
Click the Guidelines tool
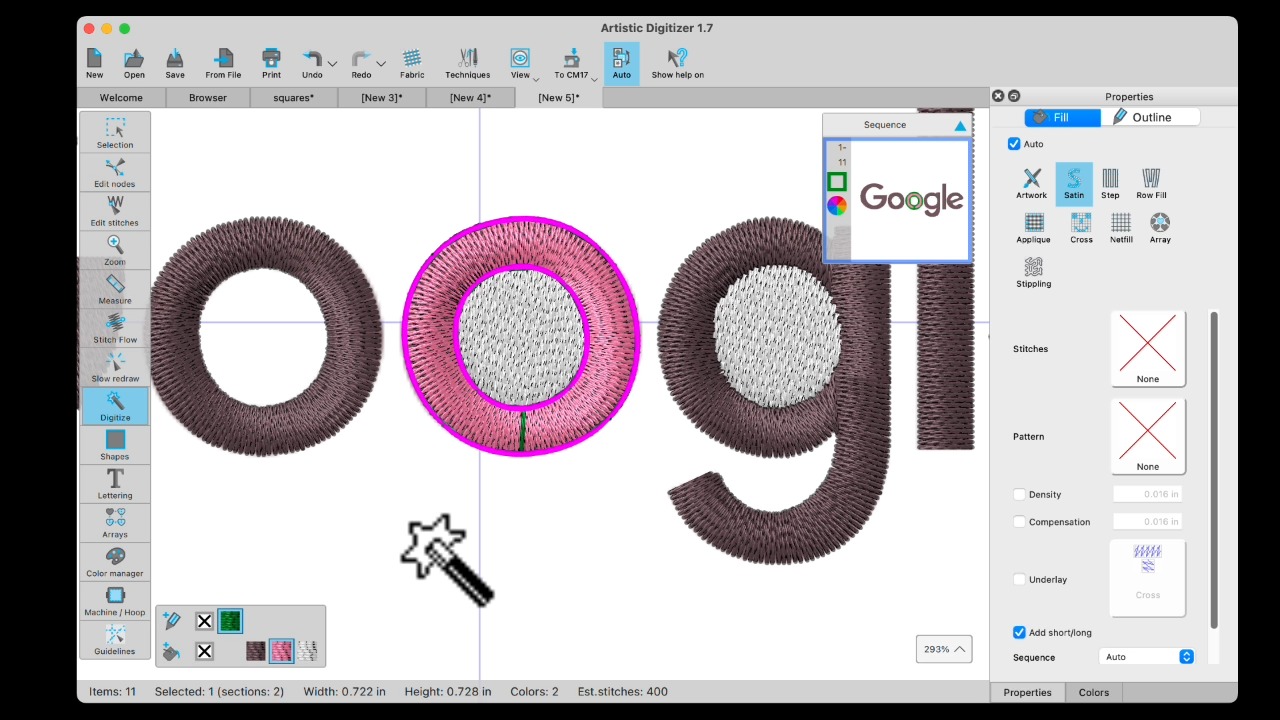pos(115,639)
